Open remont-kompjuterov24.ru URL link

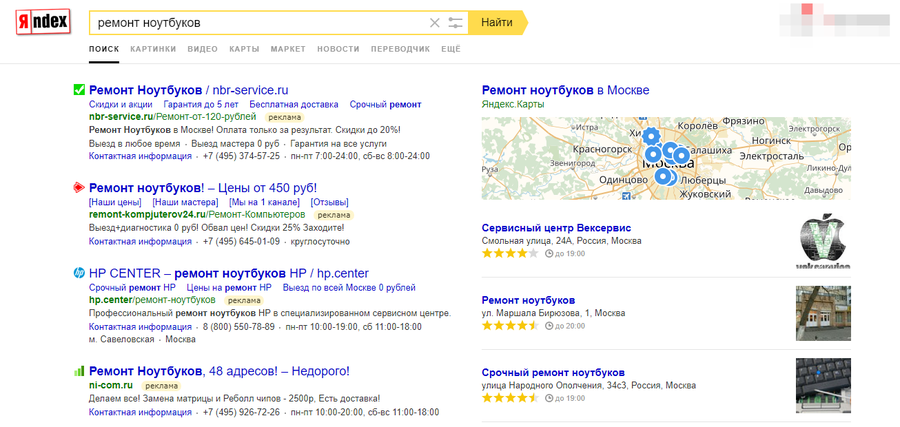click(197, 215)
